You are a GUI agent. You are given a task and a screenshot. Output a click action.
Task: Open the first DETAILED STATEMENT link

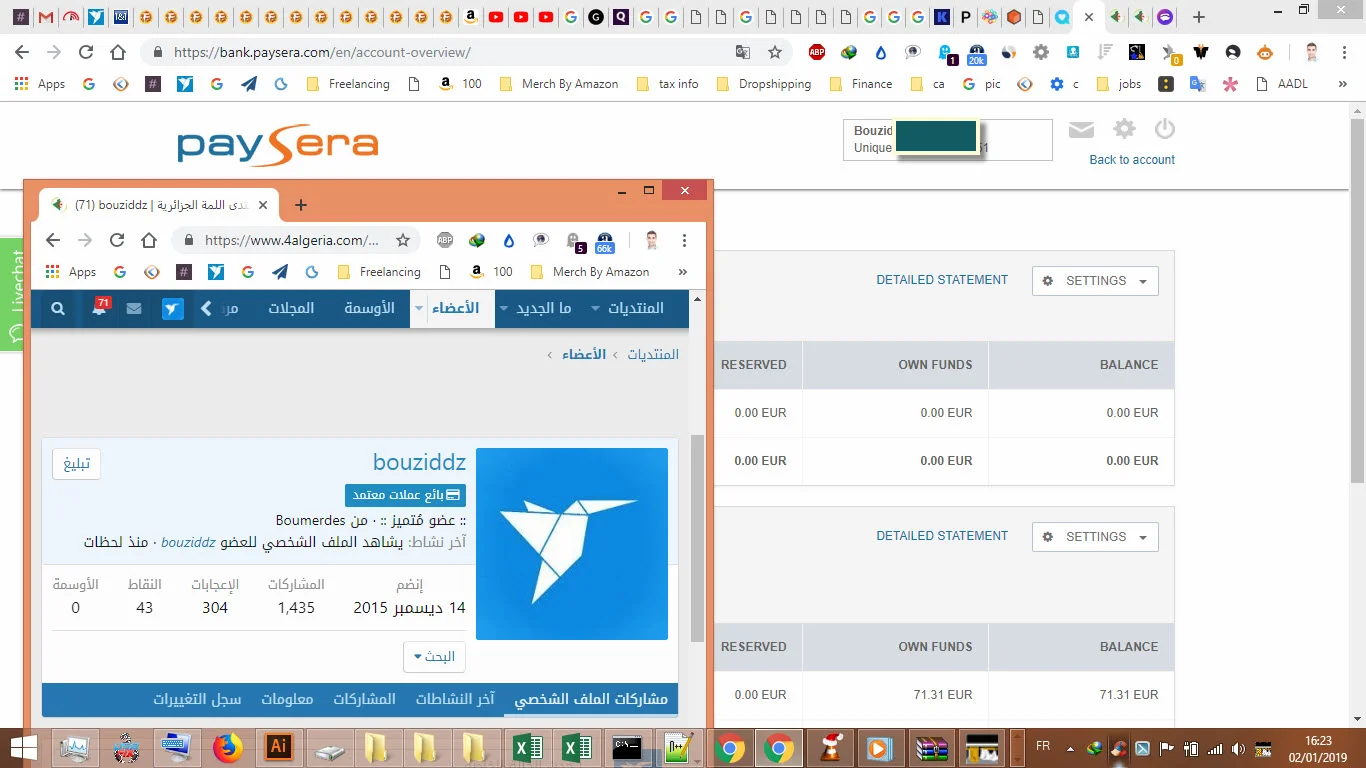click(x=942, y=280)
